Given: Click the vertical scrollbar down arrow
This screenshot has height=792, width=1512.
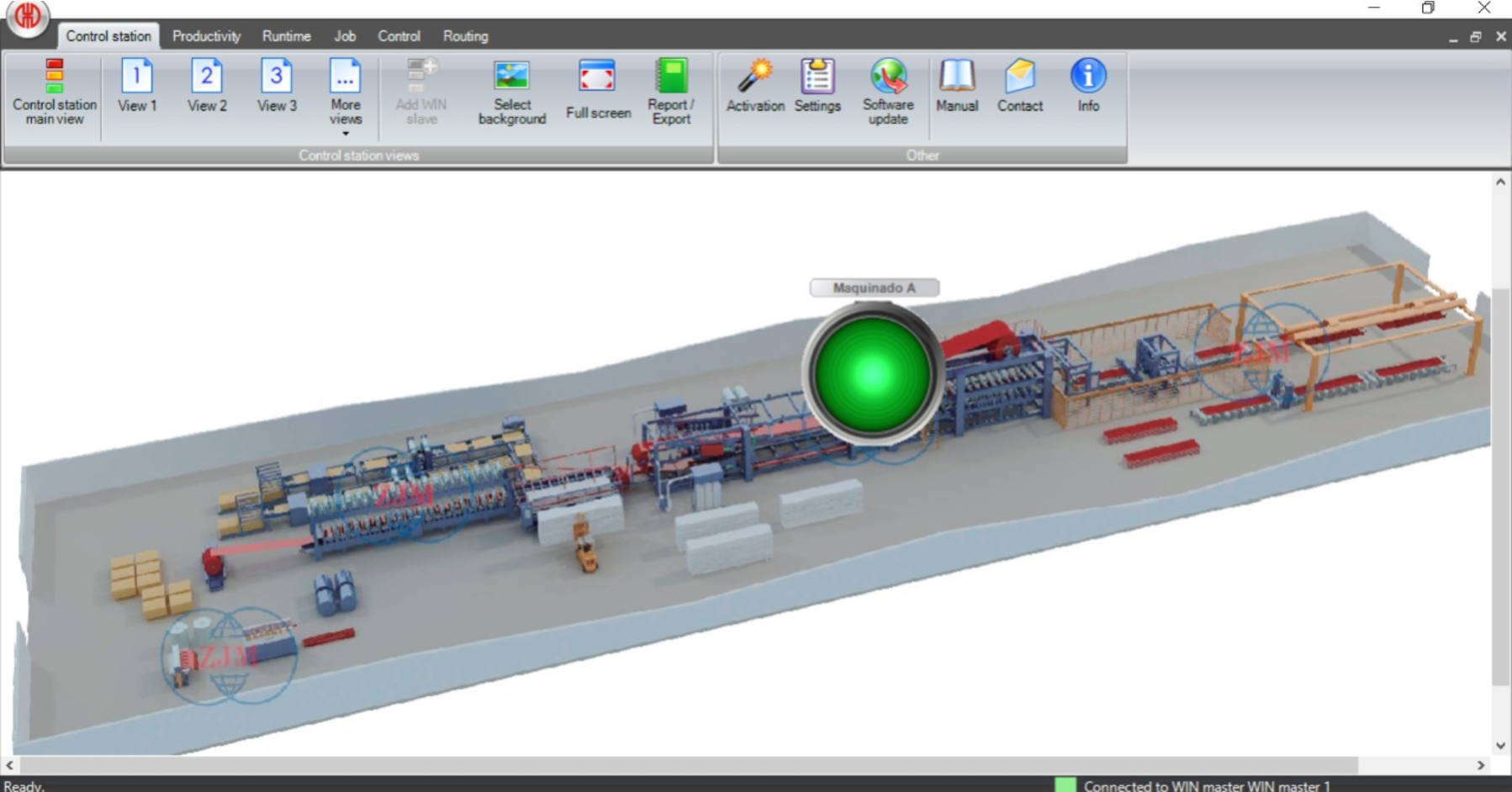Looking at the screenshot, I should pyautogui.click(x=1501, y=746).
